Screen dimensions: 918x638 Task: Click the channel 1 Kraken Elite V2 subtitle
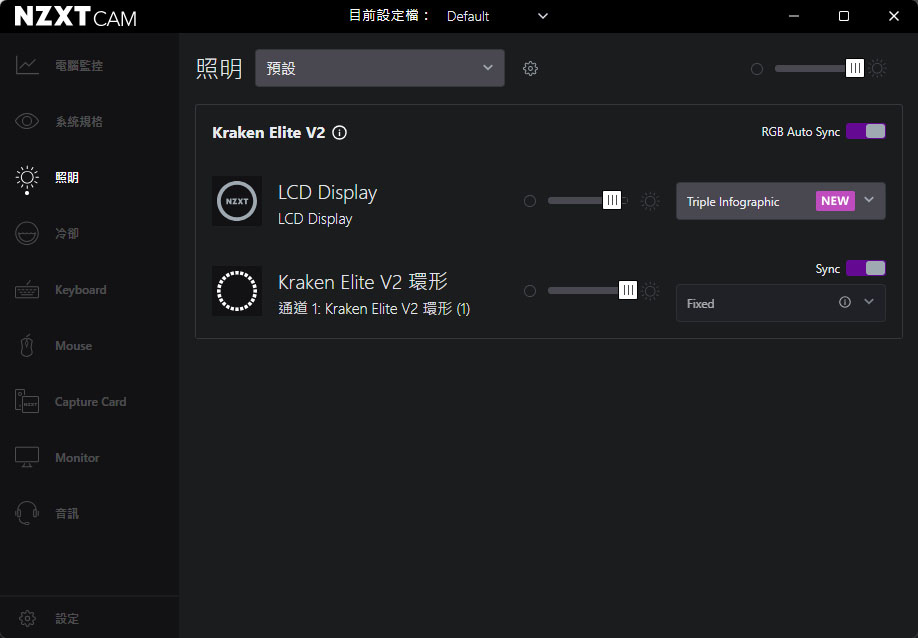click(x=374, y=308)
